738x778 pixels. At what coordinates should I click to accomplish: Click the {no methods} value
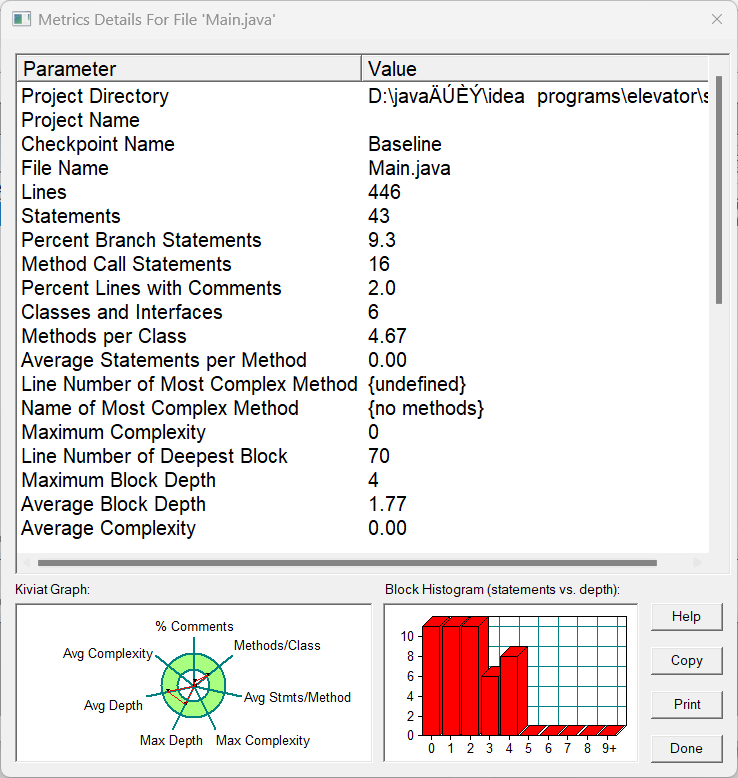(426, 408)
